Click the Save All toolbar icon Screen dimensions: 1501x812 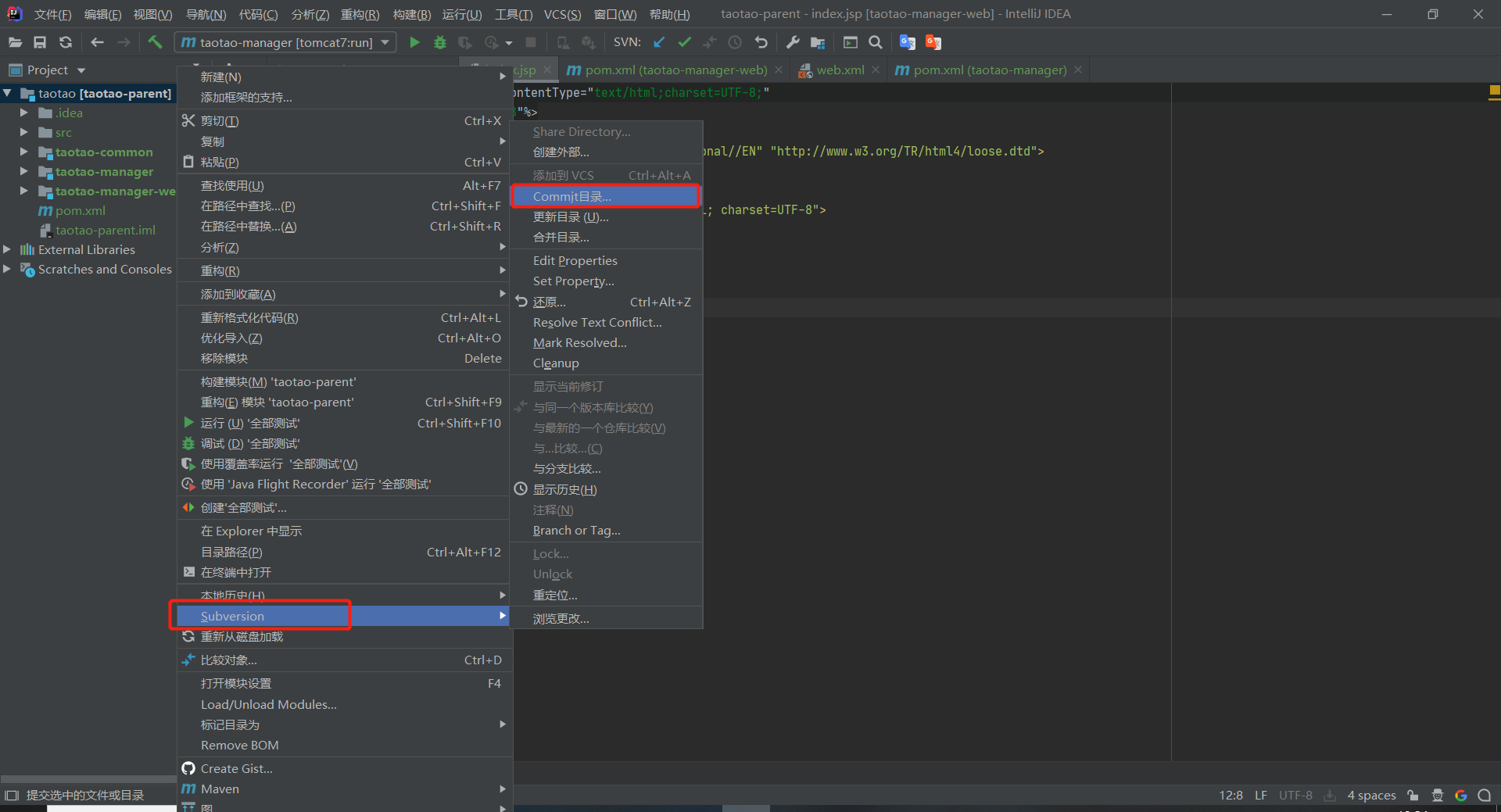coord(40,42)
